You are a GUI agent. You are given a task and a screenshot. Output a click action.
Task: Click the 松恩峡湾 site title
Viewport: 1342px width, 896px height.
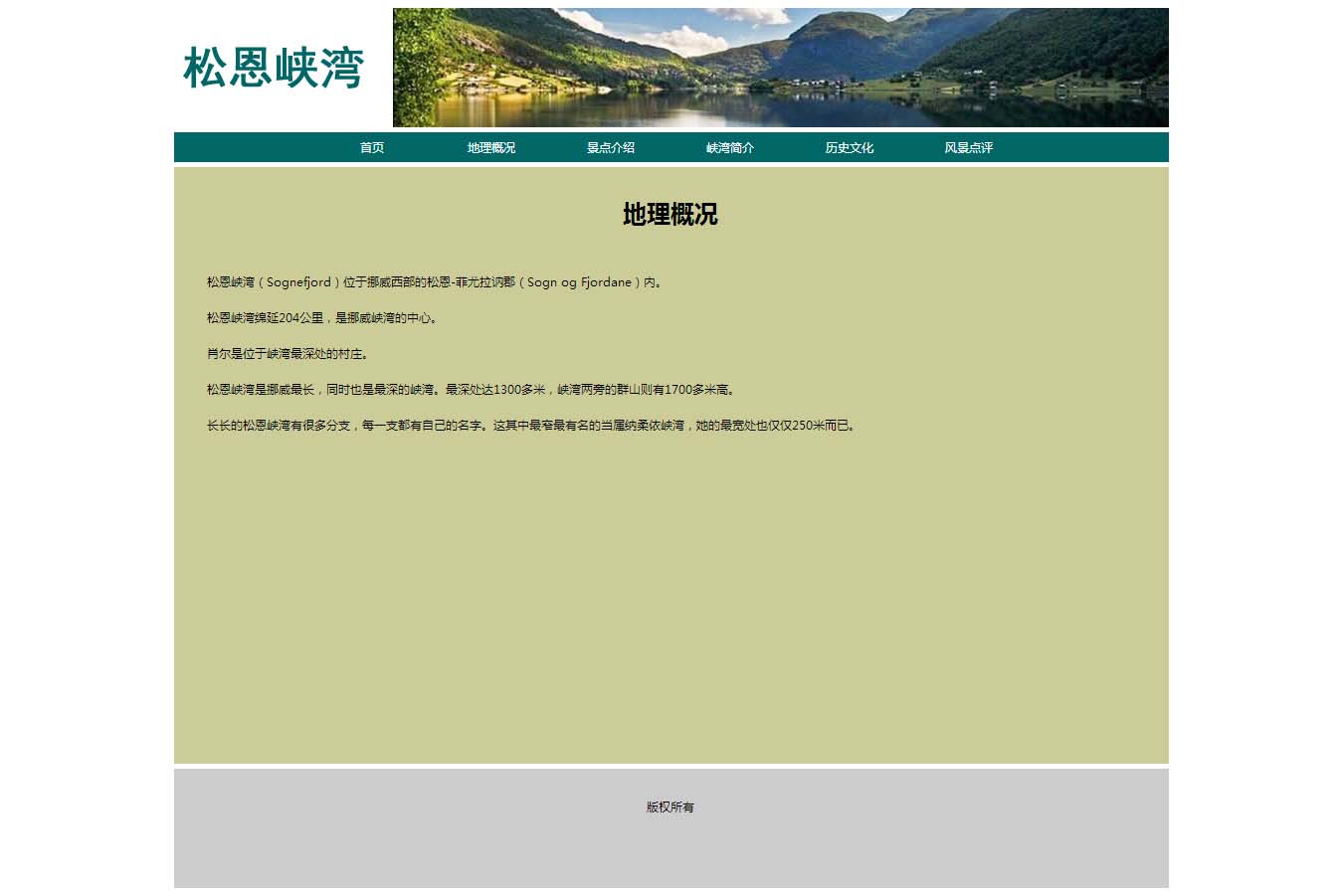(274, 68)
